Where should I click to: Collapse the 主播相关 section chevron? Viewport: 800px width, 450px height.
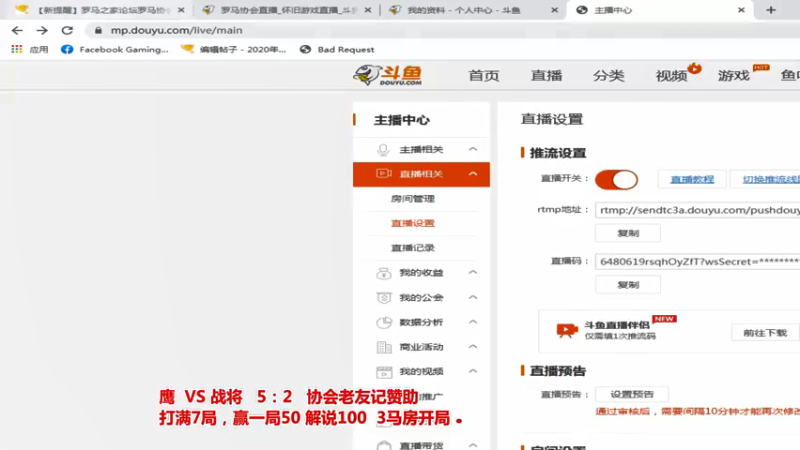(473, 149)
